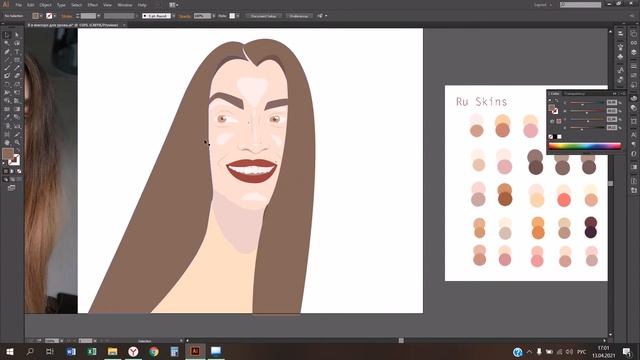Open Opacity panel via Opacity label
Viewport: 640px width, 360px height.
pos(184,16)
